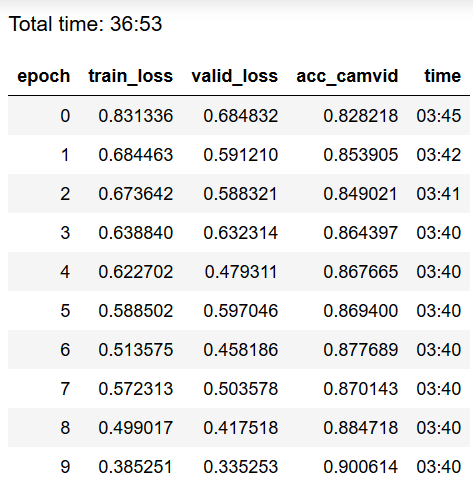Click accuracy value 0.853905 in epoch 1
This screenshot has width=473, height=482.
361,155
